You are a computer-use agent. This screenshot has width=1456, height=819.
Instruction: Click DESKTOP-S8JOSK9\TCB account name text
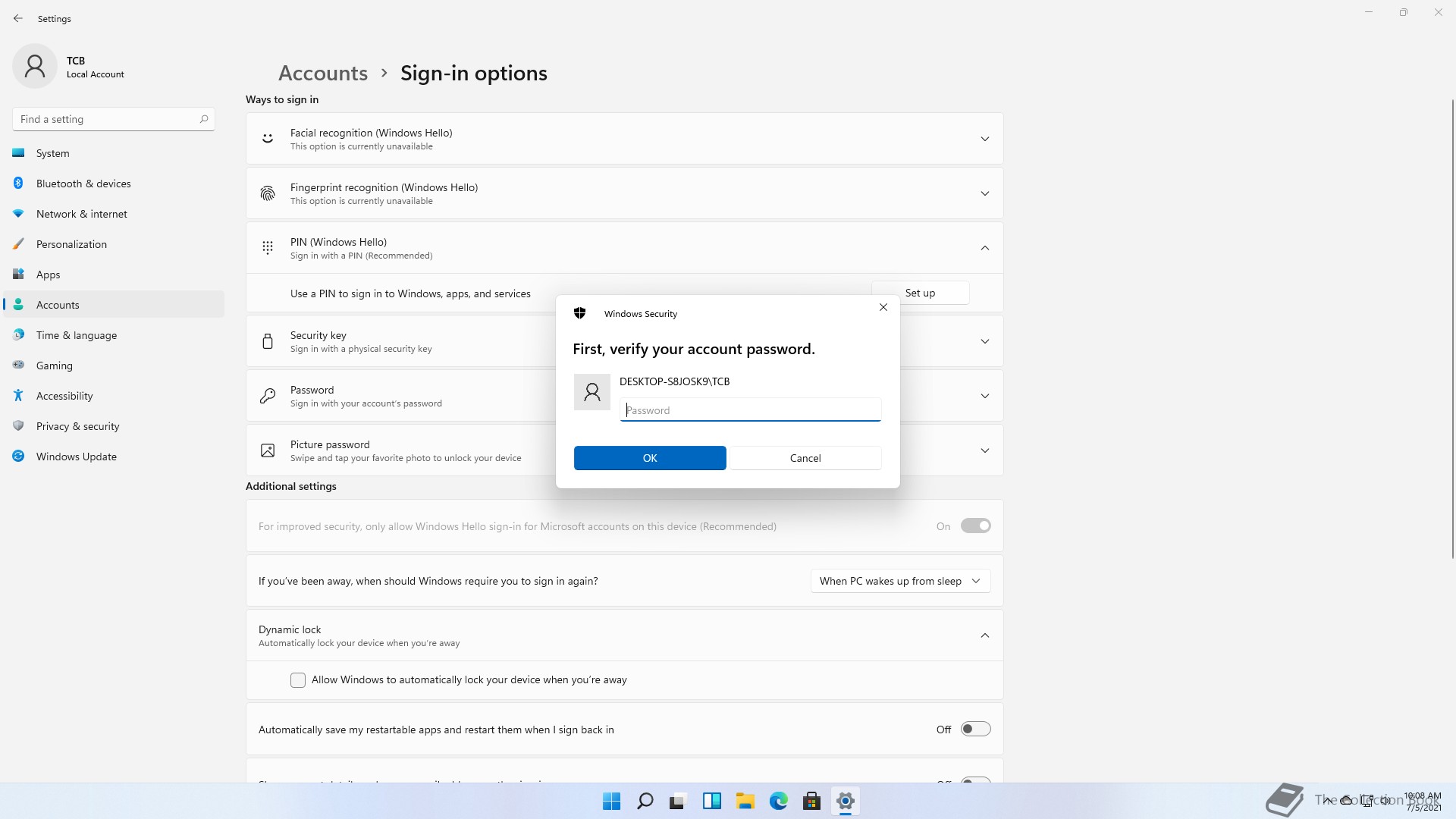(x=674, y=381)
